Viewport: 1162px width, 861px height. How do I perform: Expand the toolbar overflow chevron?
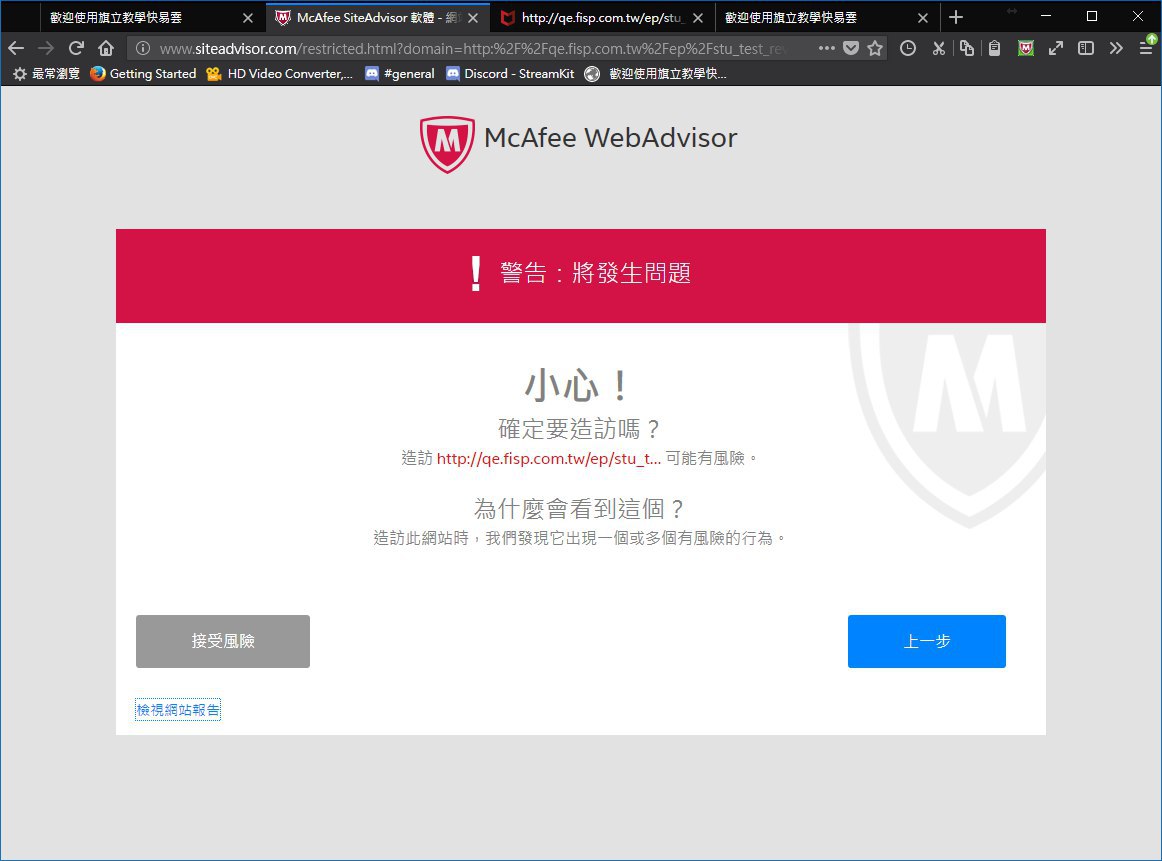point(1116,48)
